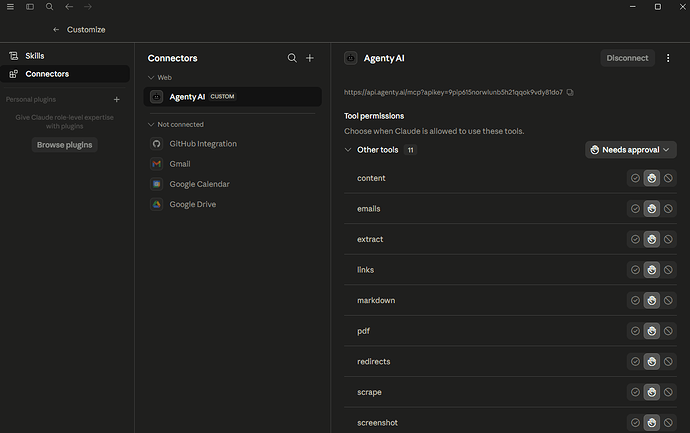Add a connector with plus icon
The width and height of the screenshot is (690, 433).
point(310,58)
